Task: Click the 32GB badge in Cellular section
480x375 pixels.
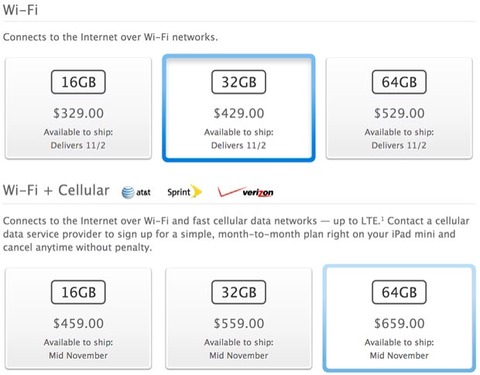Action: 239,292
